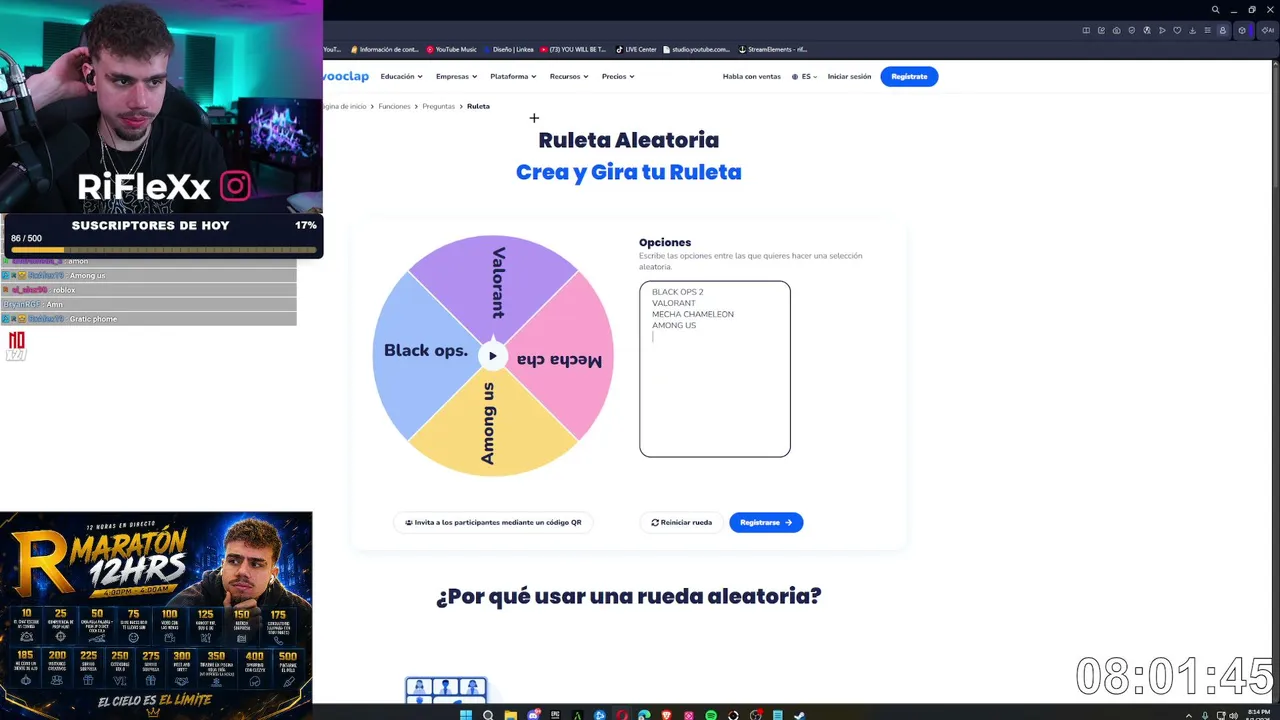1280x720 pixels.
Task: Open Opera GX browser from the taskbar
Action: [x=622, y=715]
